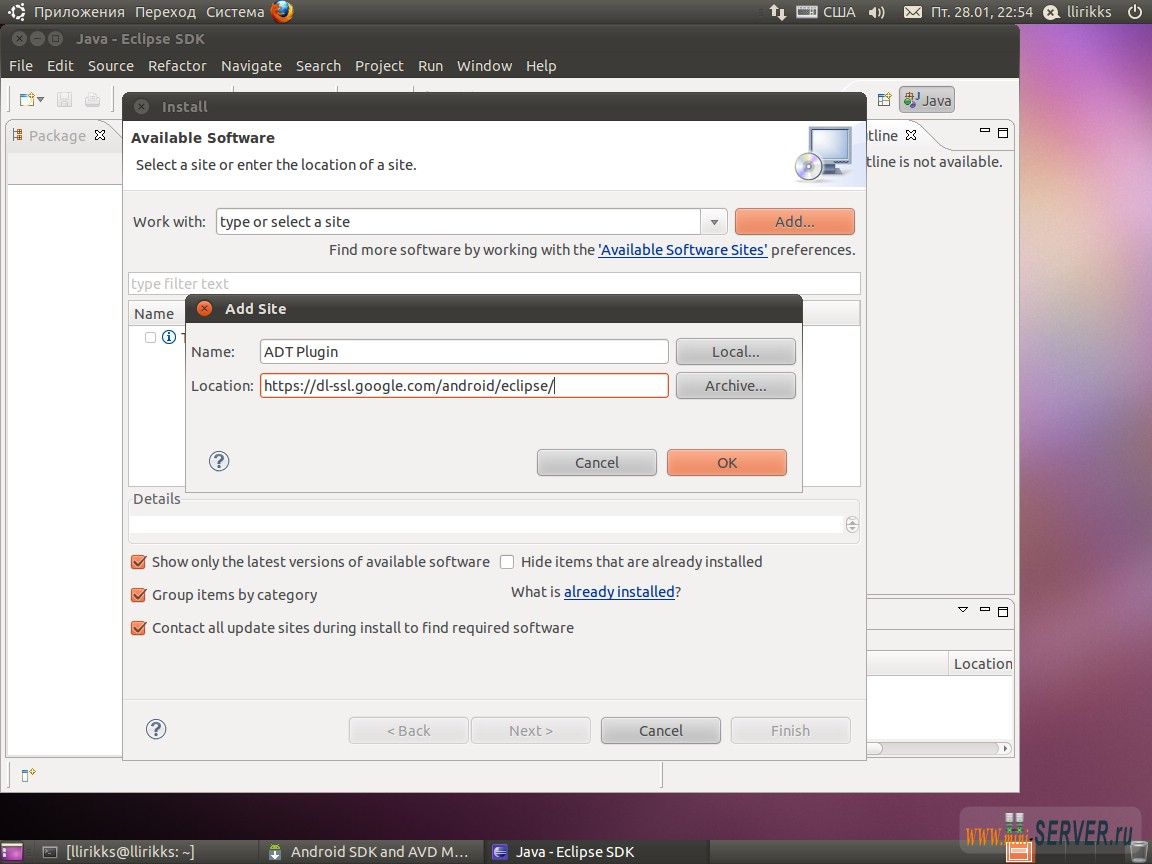Open the Navigate menu
This screenshot has height=864, width=1152.
coord(251,66)
